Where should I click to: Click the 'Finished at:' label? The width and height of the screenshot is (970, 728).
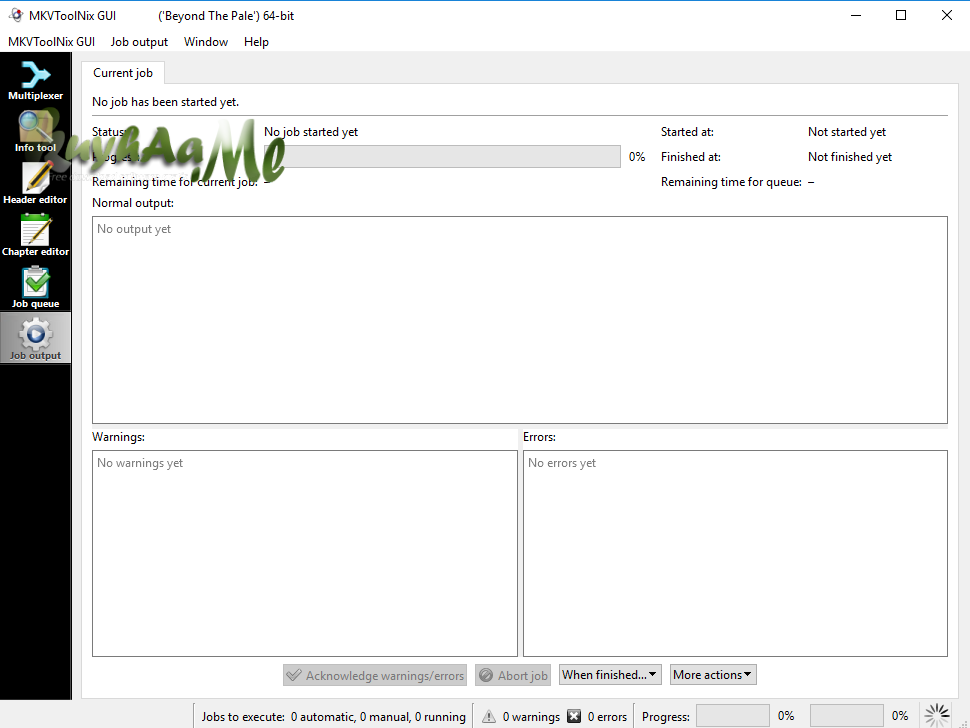pyautogui.click(x=691, y=157)
